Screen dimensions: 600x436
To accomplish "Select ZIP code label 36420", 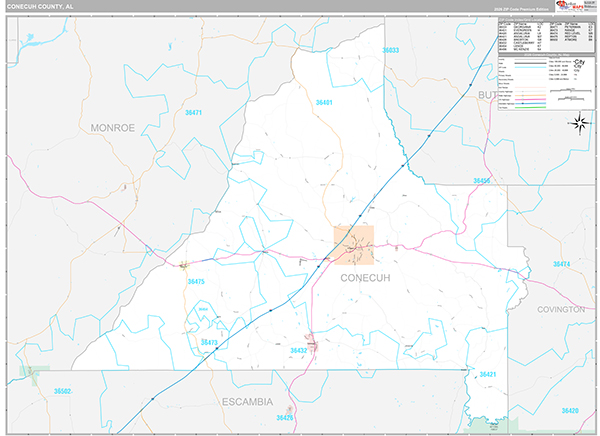I will [570, 411].
